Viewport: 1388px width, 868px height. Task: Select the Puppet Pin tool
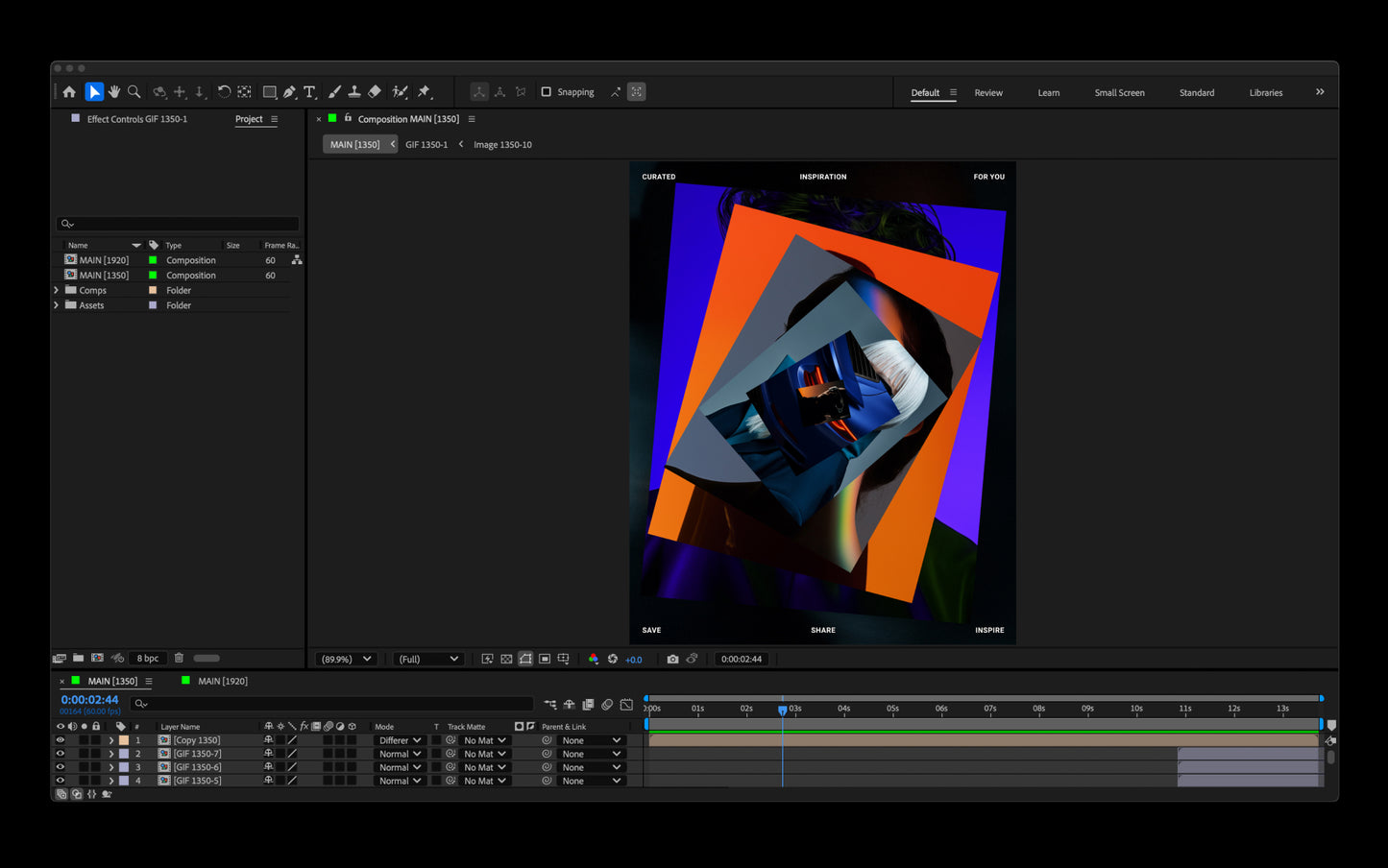pos(424,92)
